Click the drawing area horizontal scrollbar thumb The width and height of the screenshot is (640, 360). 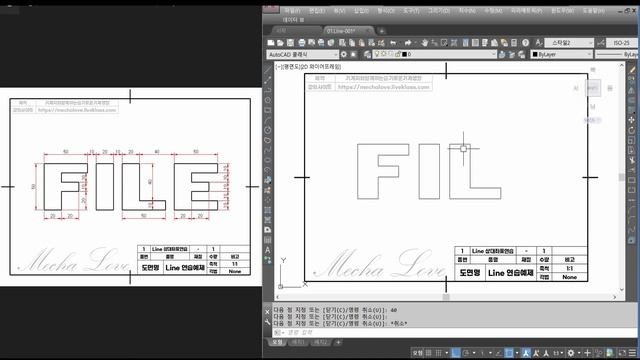point(446,297)
